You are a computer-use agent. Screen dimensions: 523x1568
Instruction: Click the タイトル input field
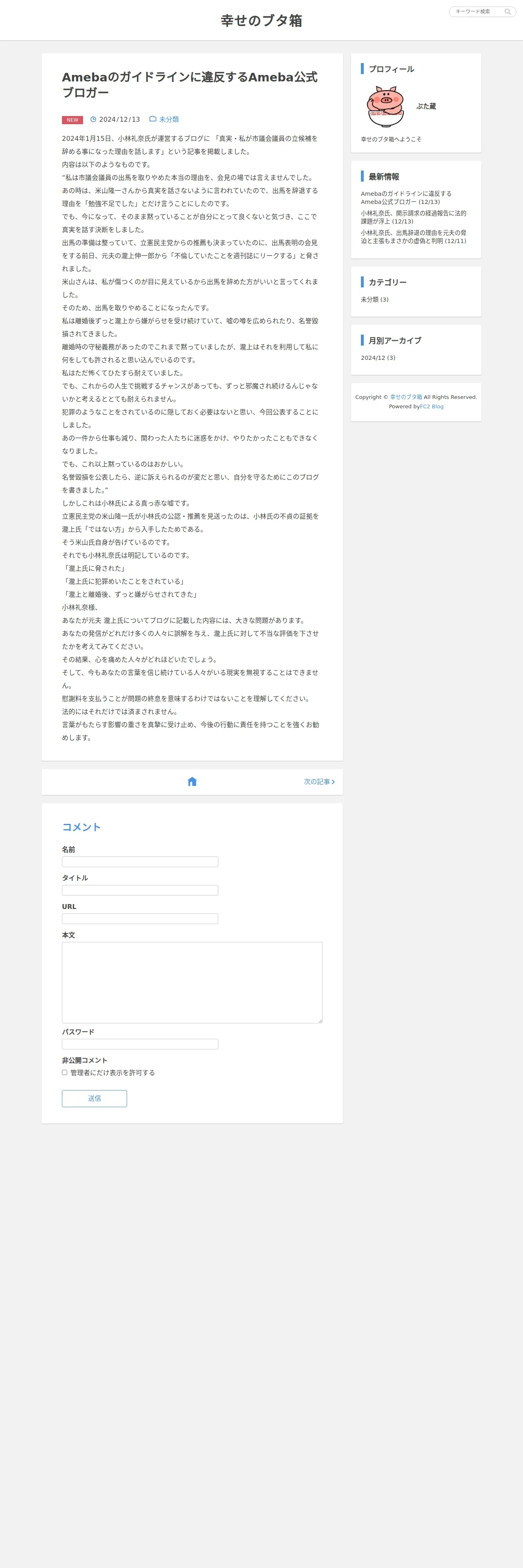[140, 891]
